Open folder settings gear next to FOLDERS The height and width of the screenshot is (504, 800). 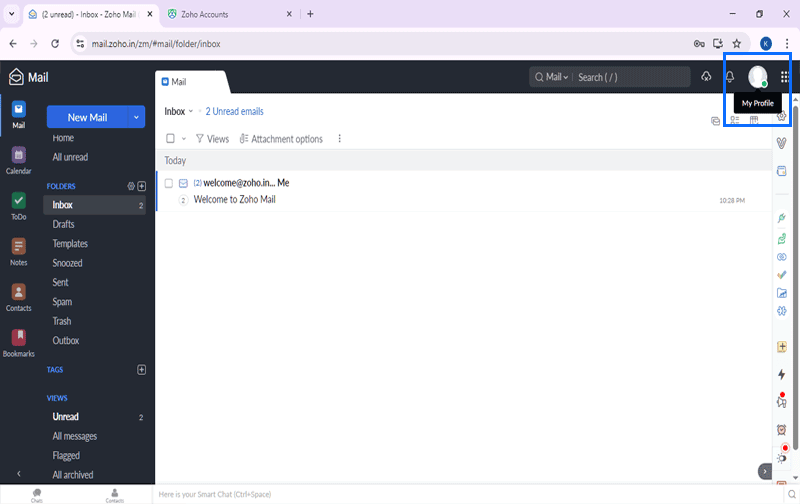click(x=131, y=186)
